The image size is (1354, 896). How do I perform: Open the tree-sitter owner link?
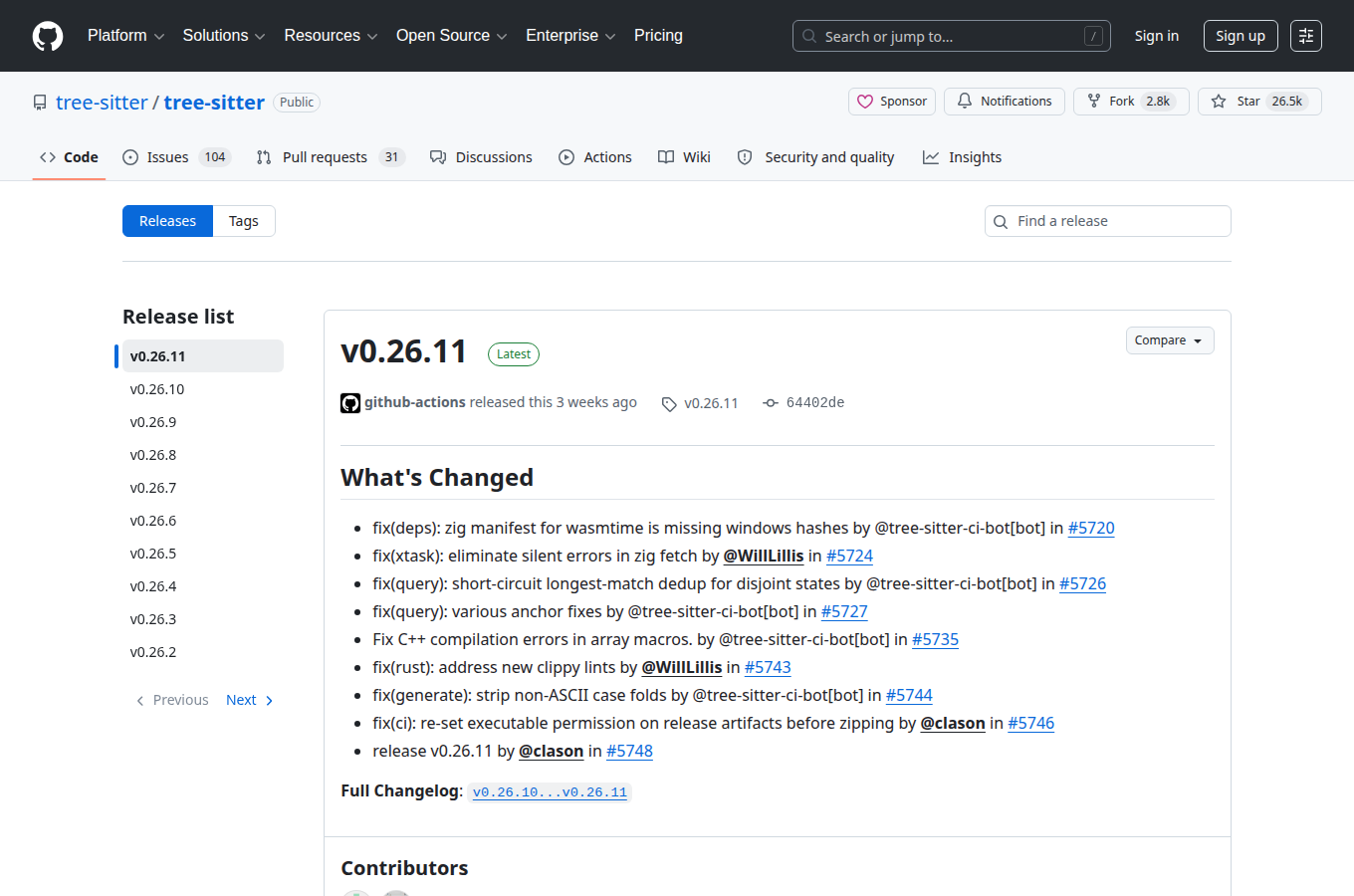tap(102, 103)
